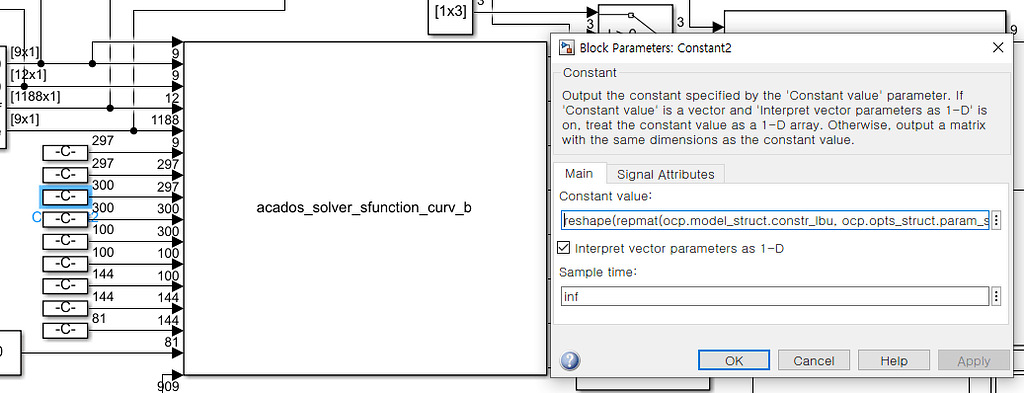Select the acados_solver_sfunction_curv_b block
Viewport: 1024px width, 393px height.
[364, 208]
